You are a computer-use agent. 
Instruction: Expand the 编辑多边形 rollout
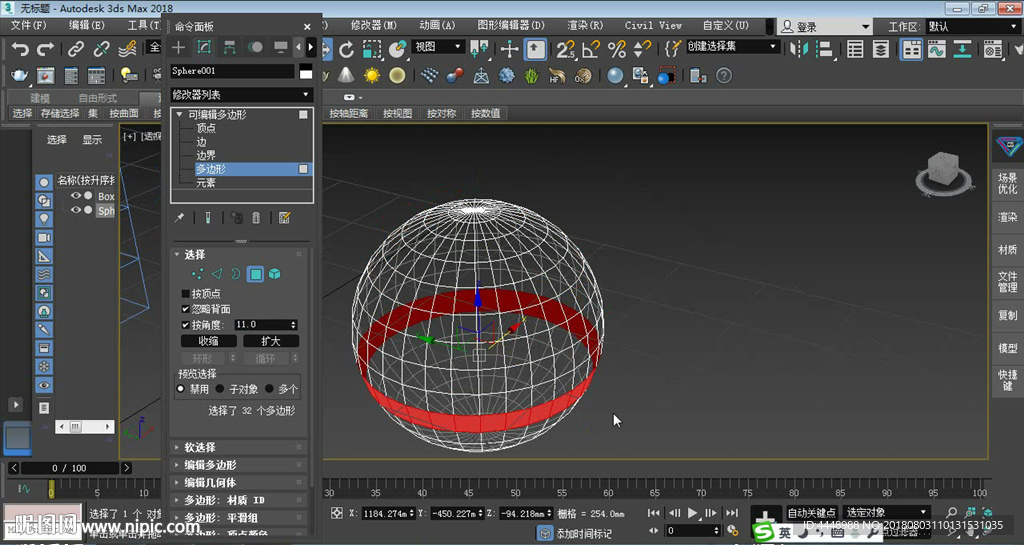pos(240,465)
